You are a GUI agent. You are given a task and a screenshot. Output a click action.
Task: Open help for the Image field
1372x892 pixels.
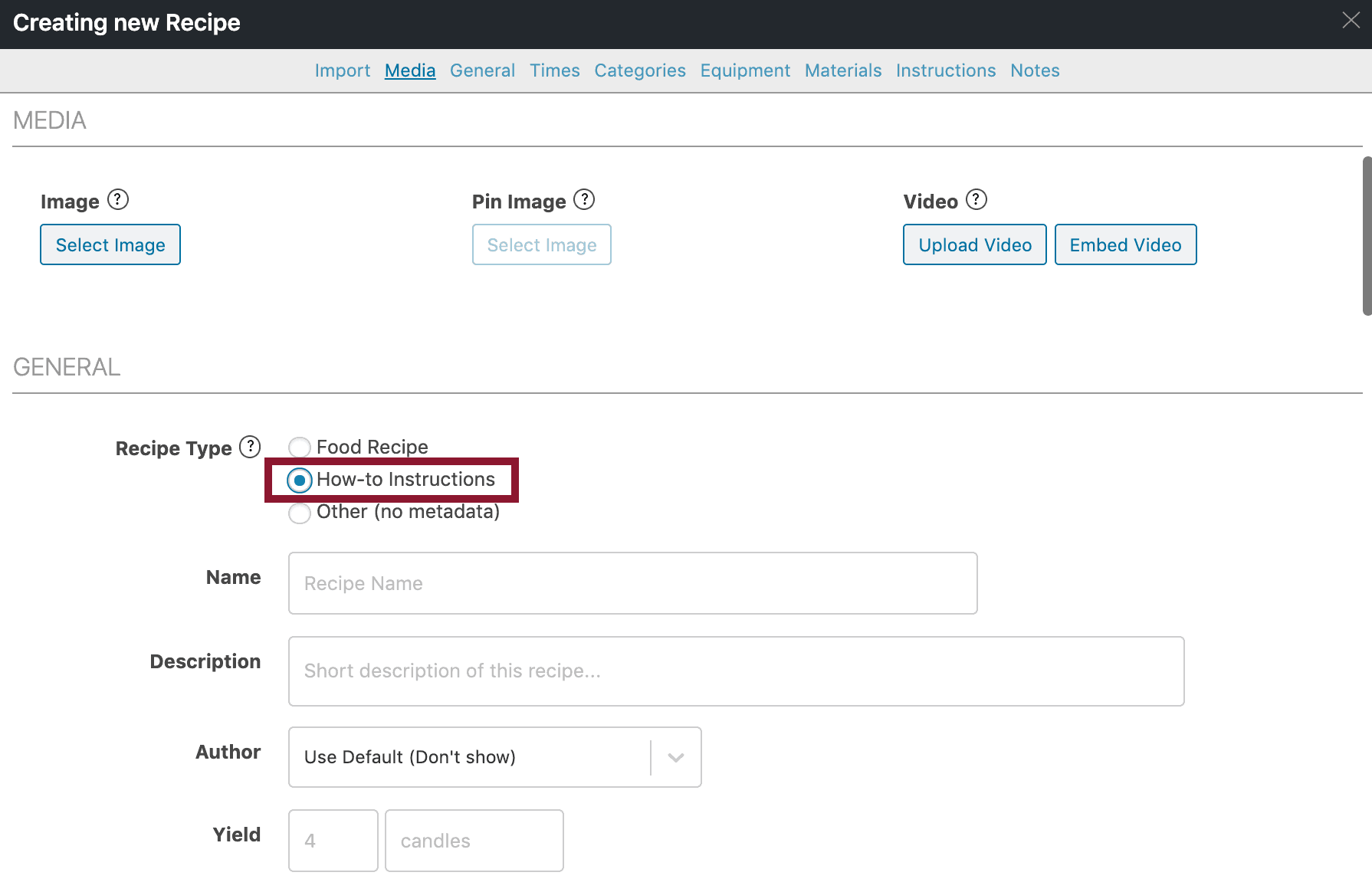pyautogui.click(x=118, y=200)
